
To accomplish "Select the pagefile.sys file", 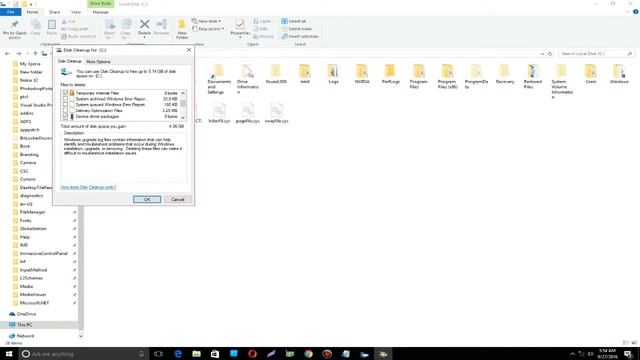I will click(x=248, y=113).
